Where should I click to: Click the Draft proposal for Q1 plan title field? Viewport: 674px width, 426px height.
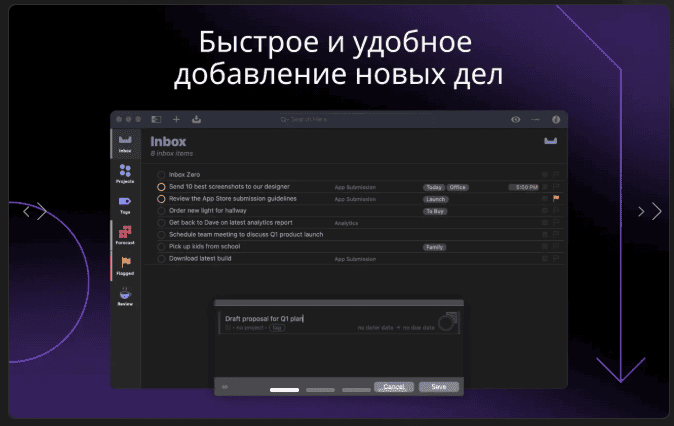264,319
